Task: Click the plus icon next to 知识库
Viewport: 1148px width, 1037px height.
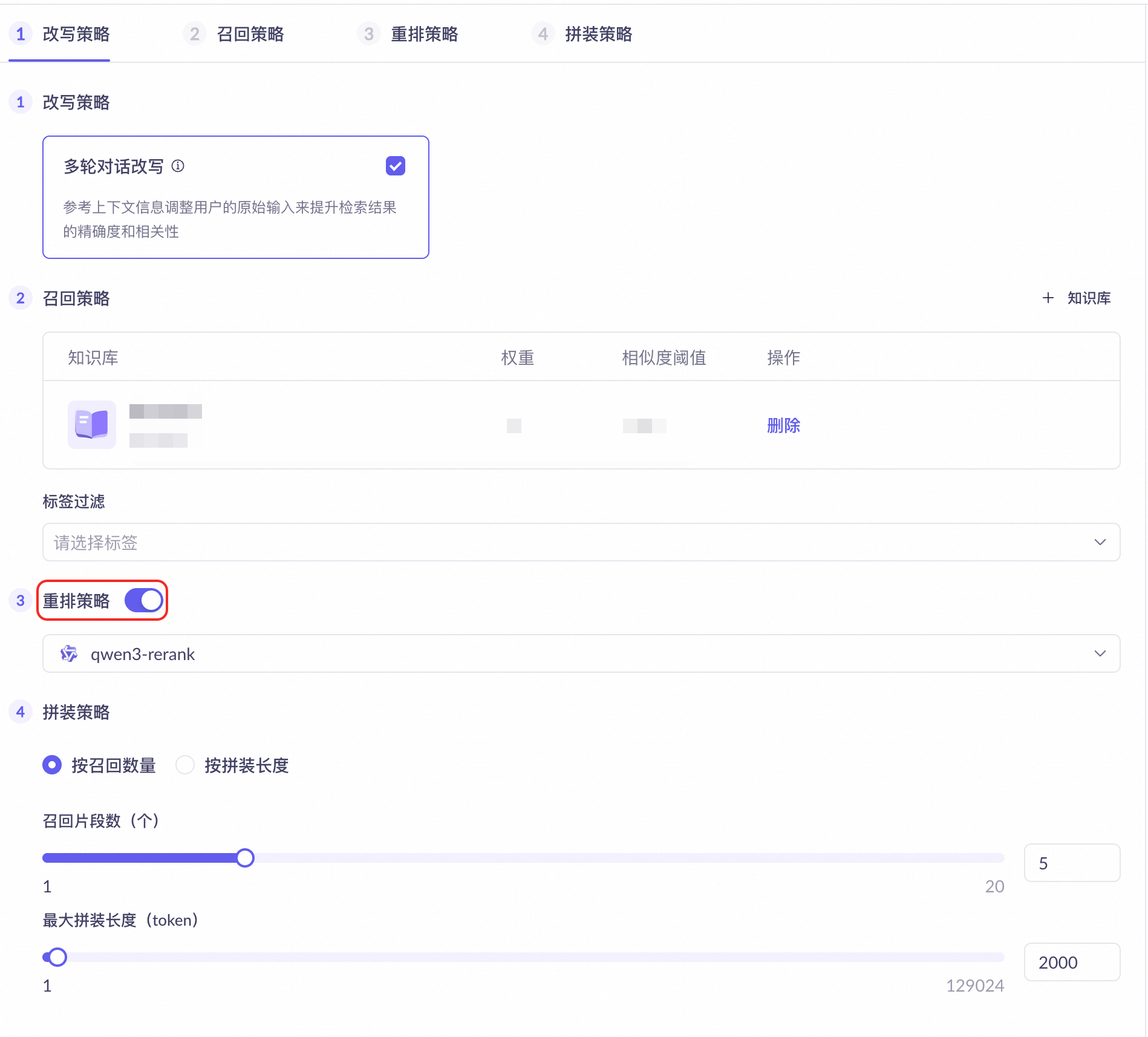Action: pyautogui.click(x=1048, y=298)
